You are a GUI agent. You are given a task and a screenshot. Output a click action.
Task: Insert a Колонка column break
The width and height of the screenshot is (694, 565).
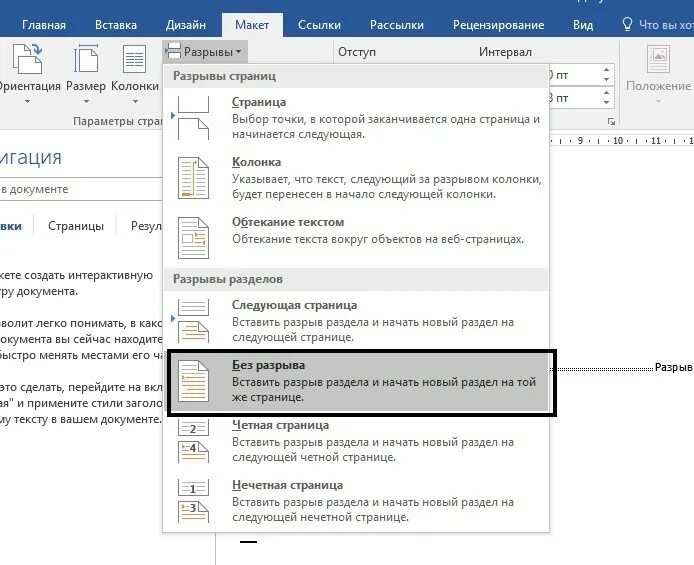pos(356,178)
